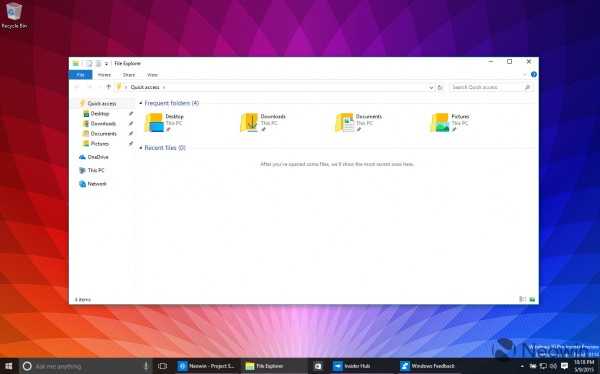Viewport: 600px width, 374px height.
Task: Open Action Center notifications icon
Action: [564, 366]
